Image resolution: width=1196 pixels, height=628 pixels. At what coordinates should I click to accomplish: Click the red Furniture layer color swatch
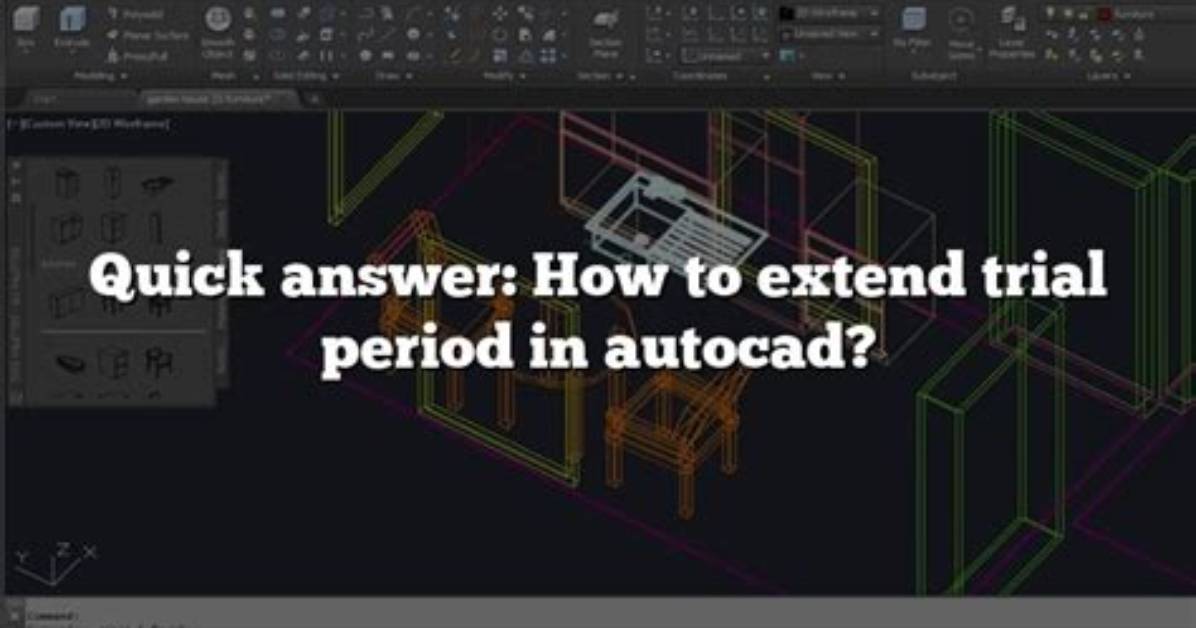click(x=1104, y=14)
